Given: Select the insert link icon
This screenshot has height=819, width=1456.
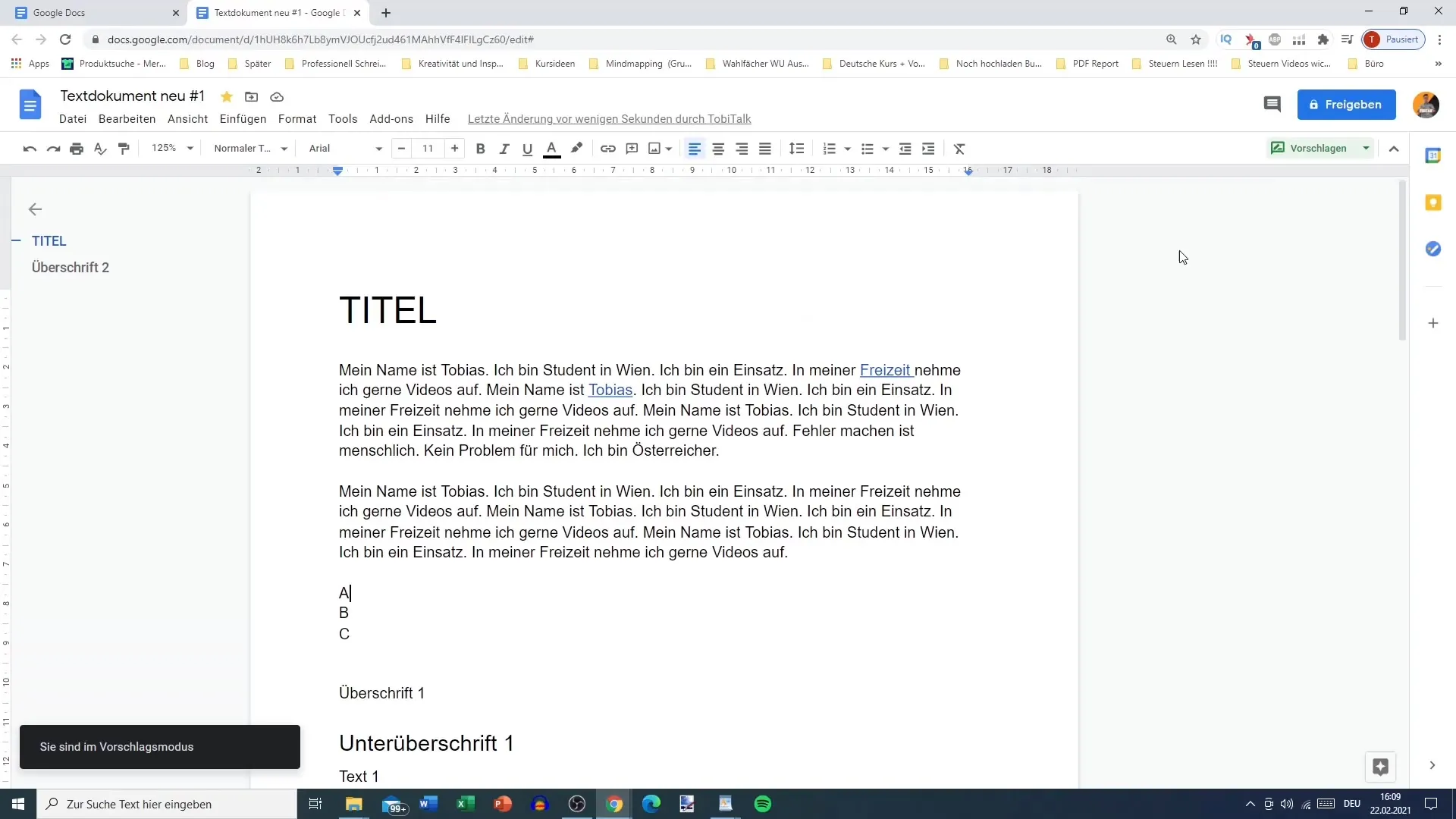Looking at the screenshot, I should point(608,148).
